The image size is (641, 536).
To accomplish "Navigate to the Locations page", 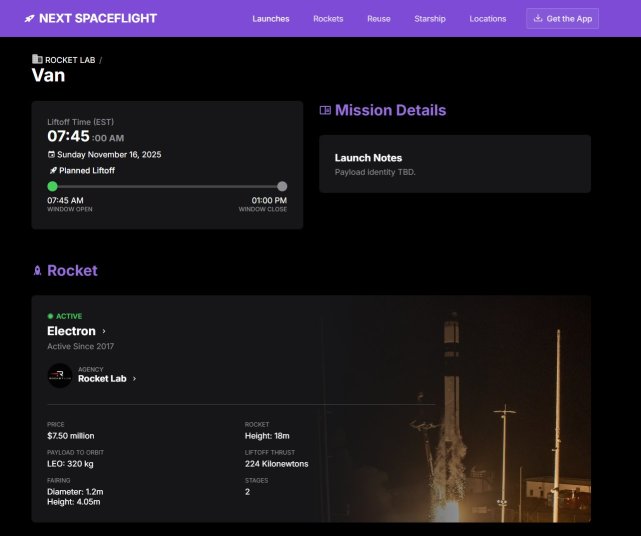I will pos(488,18).
